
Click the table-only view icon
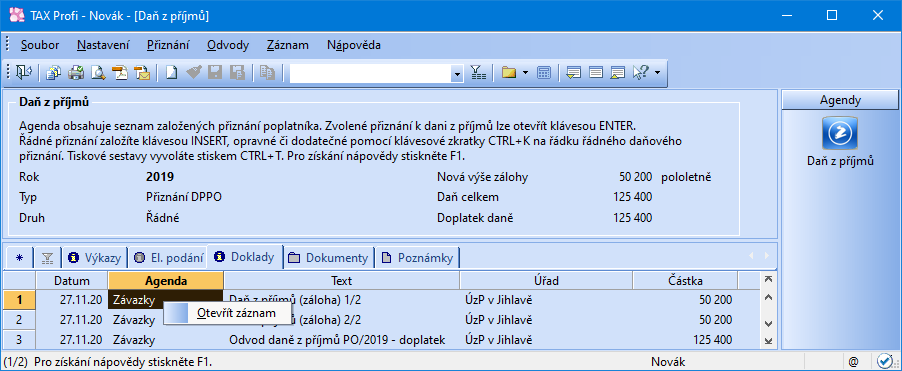click(x=596, y=72)
